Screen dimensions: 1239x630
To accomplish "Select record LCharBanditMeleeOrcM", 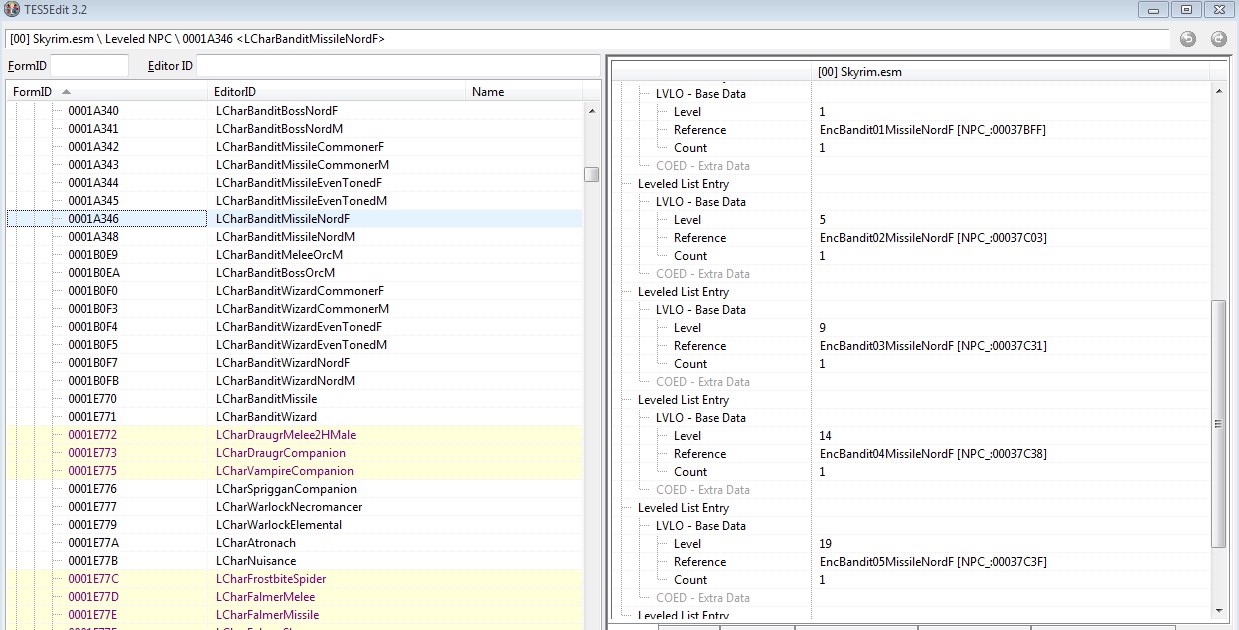I will click(x=294, y=255).
